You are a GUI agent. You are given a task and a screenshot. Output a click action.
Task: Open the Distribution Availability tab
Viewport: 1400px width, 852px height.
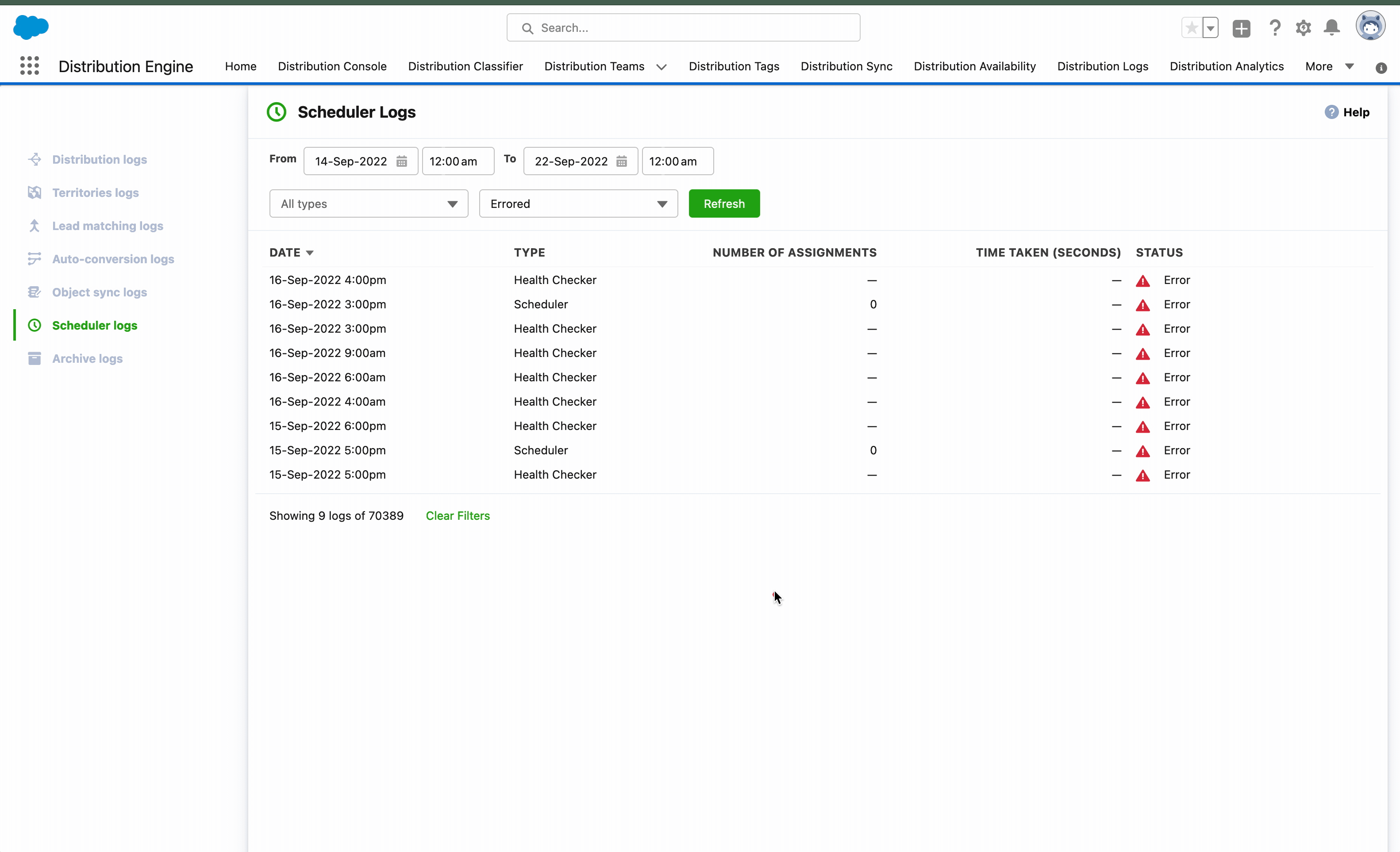pos(974,66)
